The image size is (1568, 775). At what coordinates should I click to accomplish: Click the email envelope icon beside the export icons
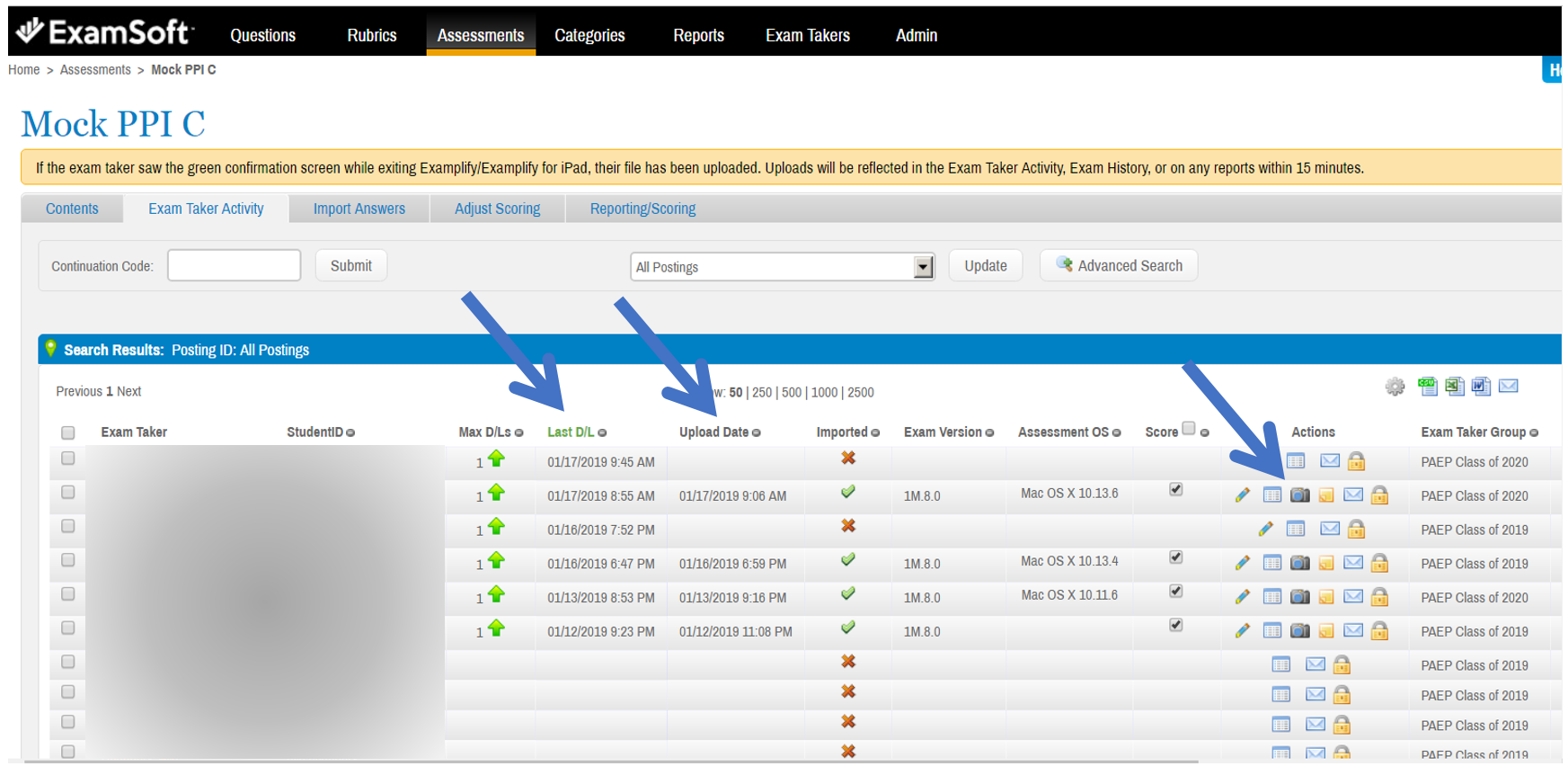coord(1509,386)
